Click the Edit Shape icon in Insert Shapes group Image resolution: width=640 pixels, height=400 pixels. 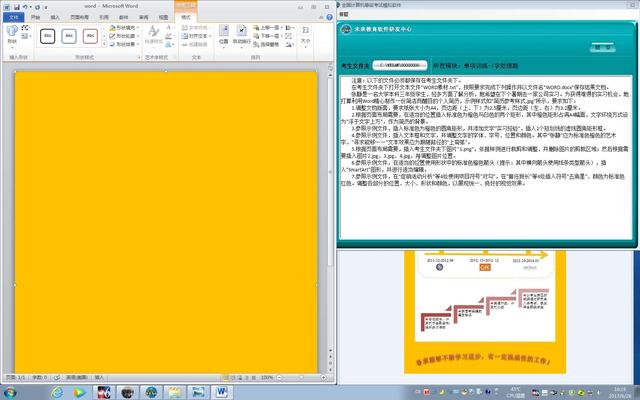(25, 28)
